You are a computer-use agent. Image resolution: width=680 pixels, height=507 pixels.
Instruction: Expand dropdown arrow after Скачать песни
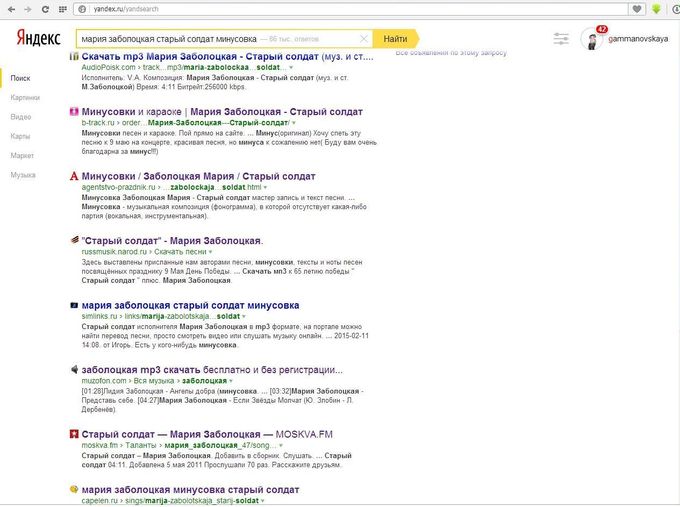[x=210, y=252]
